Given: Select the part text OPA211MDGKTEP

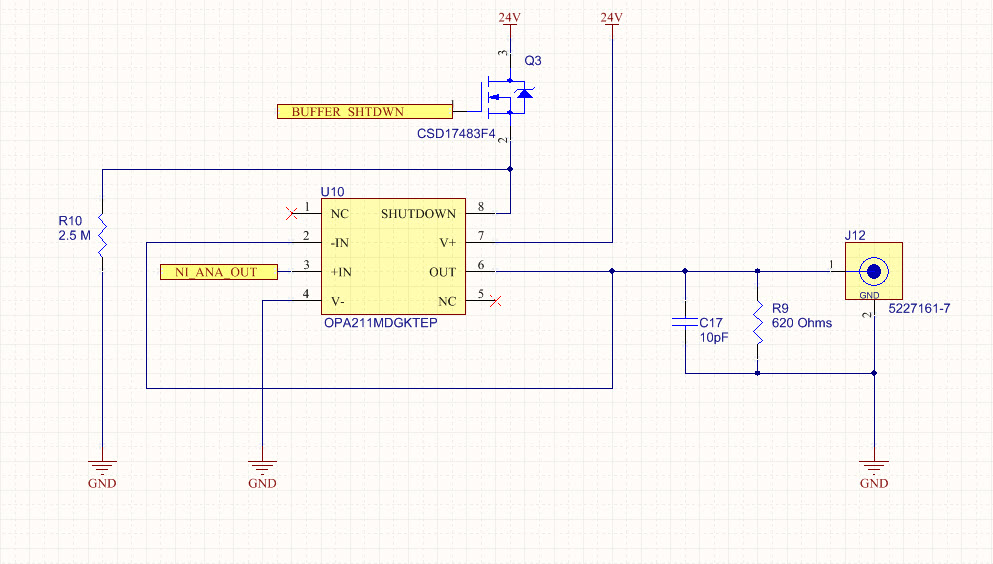Looking at the screenshot, I should coord(381,323).
